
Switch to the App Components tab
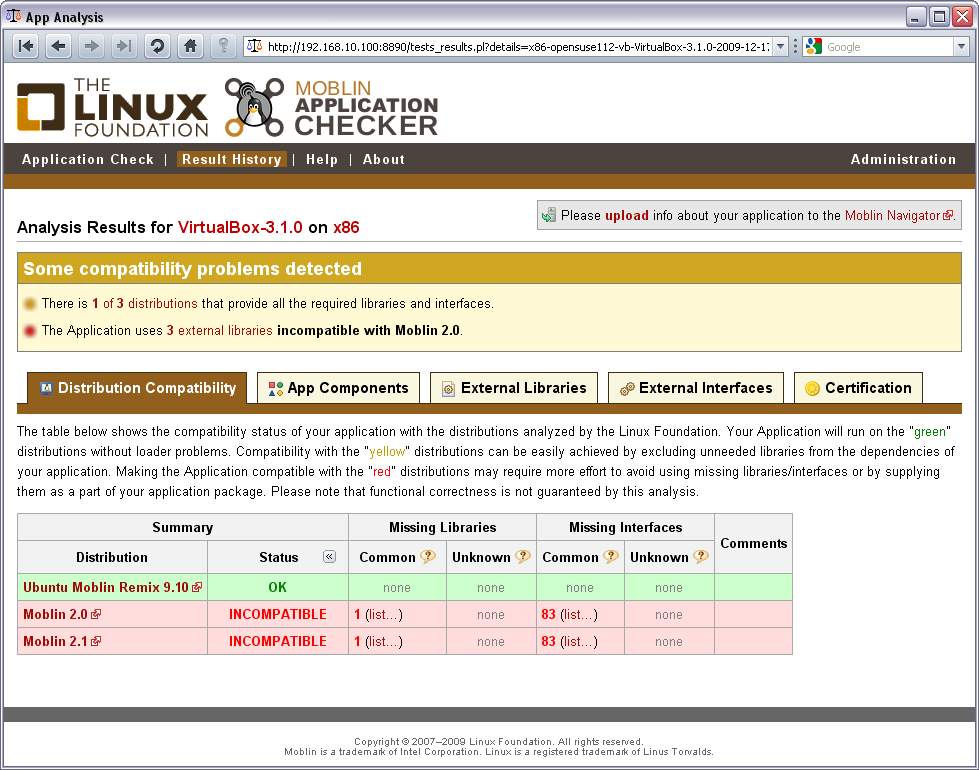coord(338,388)
